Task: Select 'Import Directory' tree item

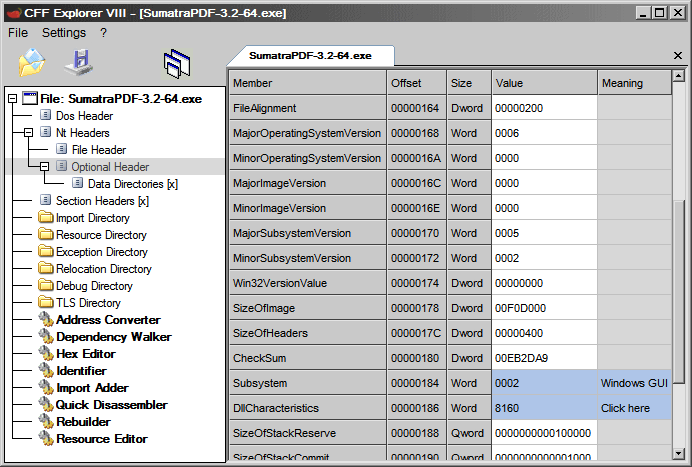Action: (93, 218)
